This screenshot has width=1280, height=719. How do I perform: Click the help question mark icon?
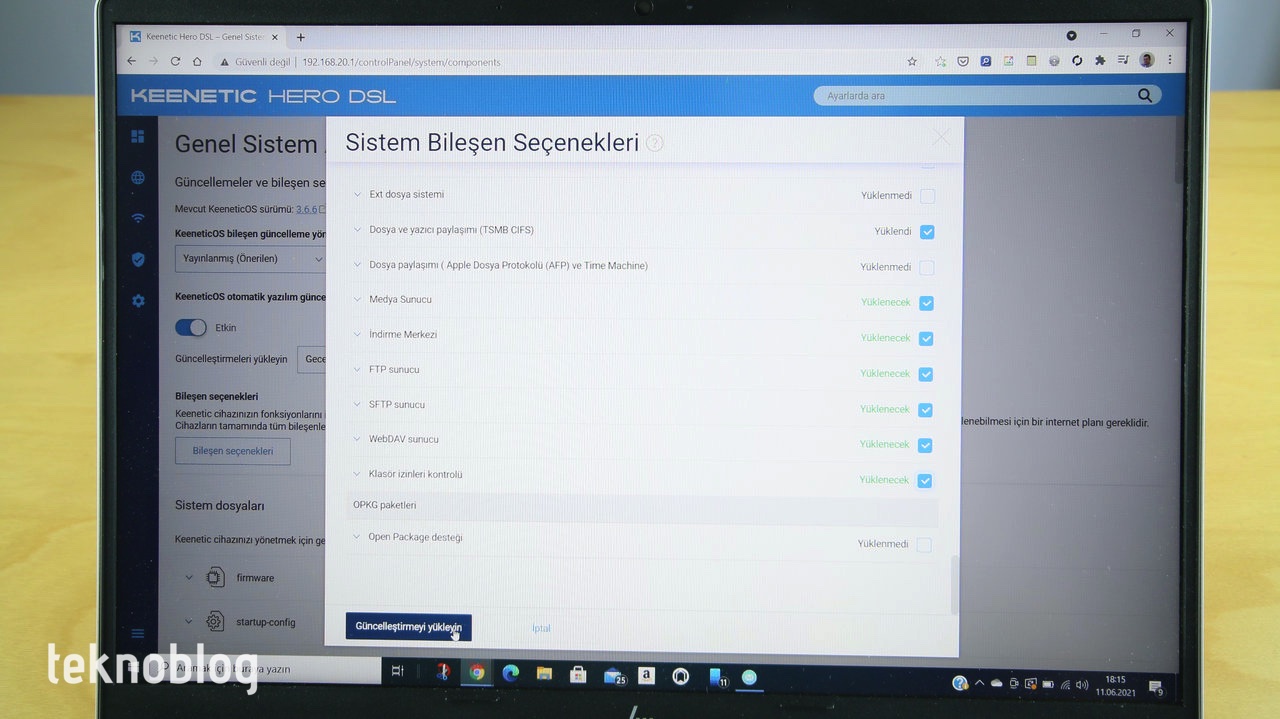point(655,143)
